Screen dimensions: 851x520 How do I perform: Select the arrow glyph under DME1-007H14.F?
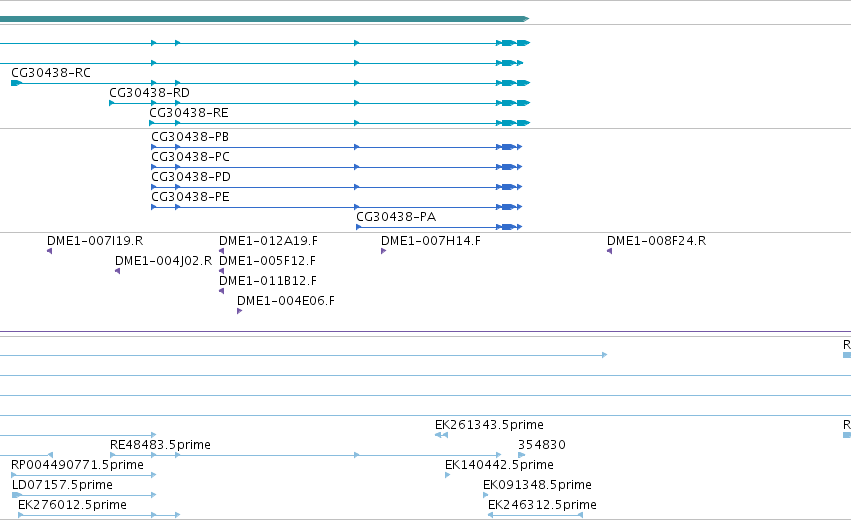click(x=384, y=251)
